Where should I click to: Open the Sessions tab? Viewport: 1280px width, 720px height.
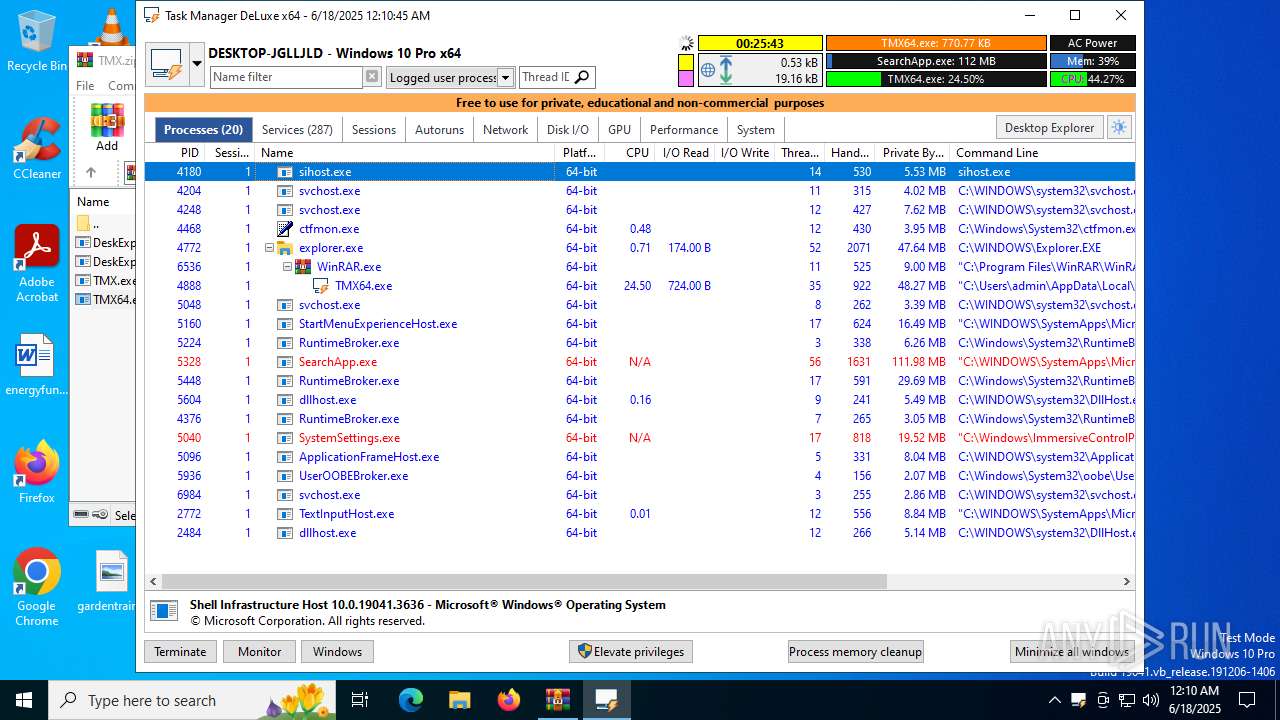(374, 129)
